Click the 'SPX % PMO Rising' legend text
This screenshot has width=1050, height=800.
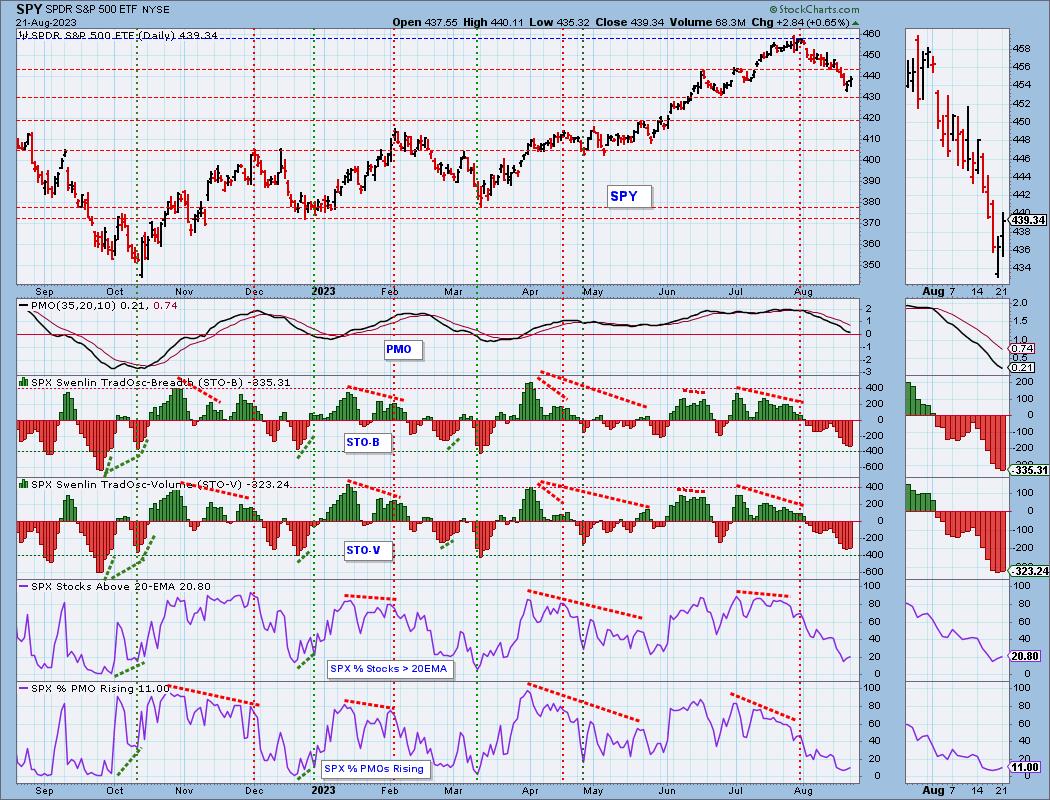click(100, 688)
